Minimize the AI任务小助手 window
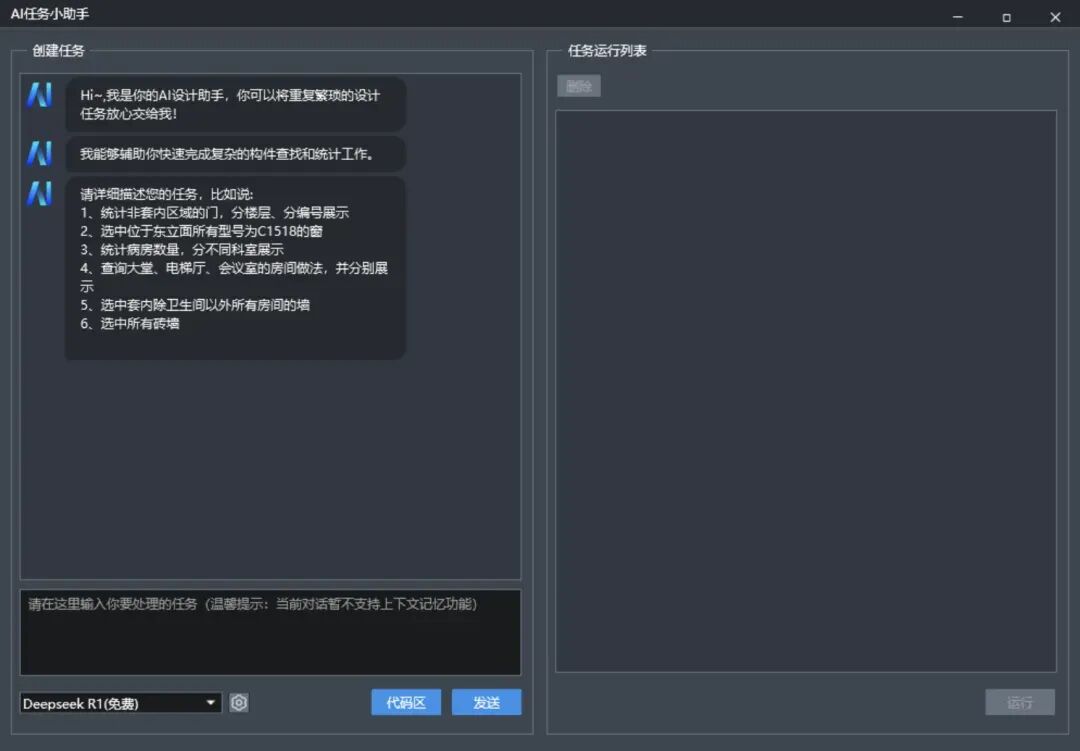Screen dimensions: 1080x751 coord(957,17)
